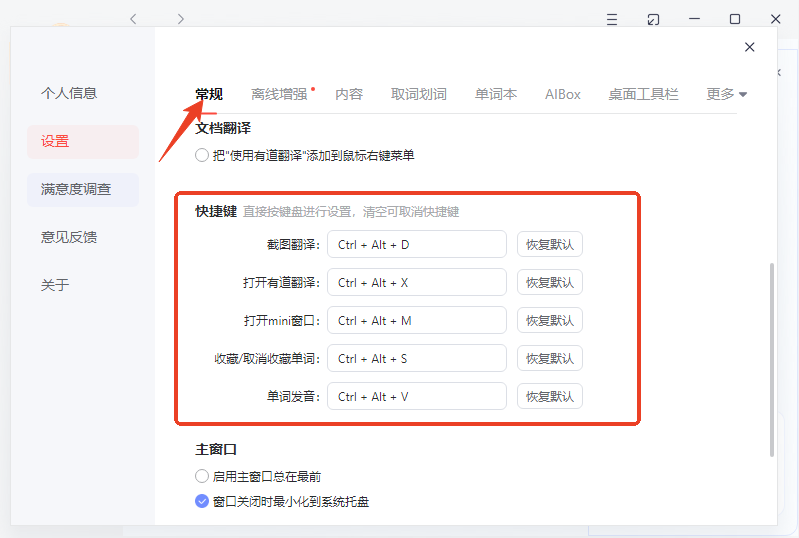Expand the 更多 dropdown
Screen dimensions: 799x538
point(726,94)
